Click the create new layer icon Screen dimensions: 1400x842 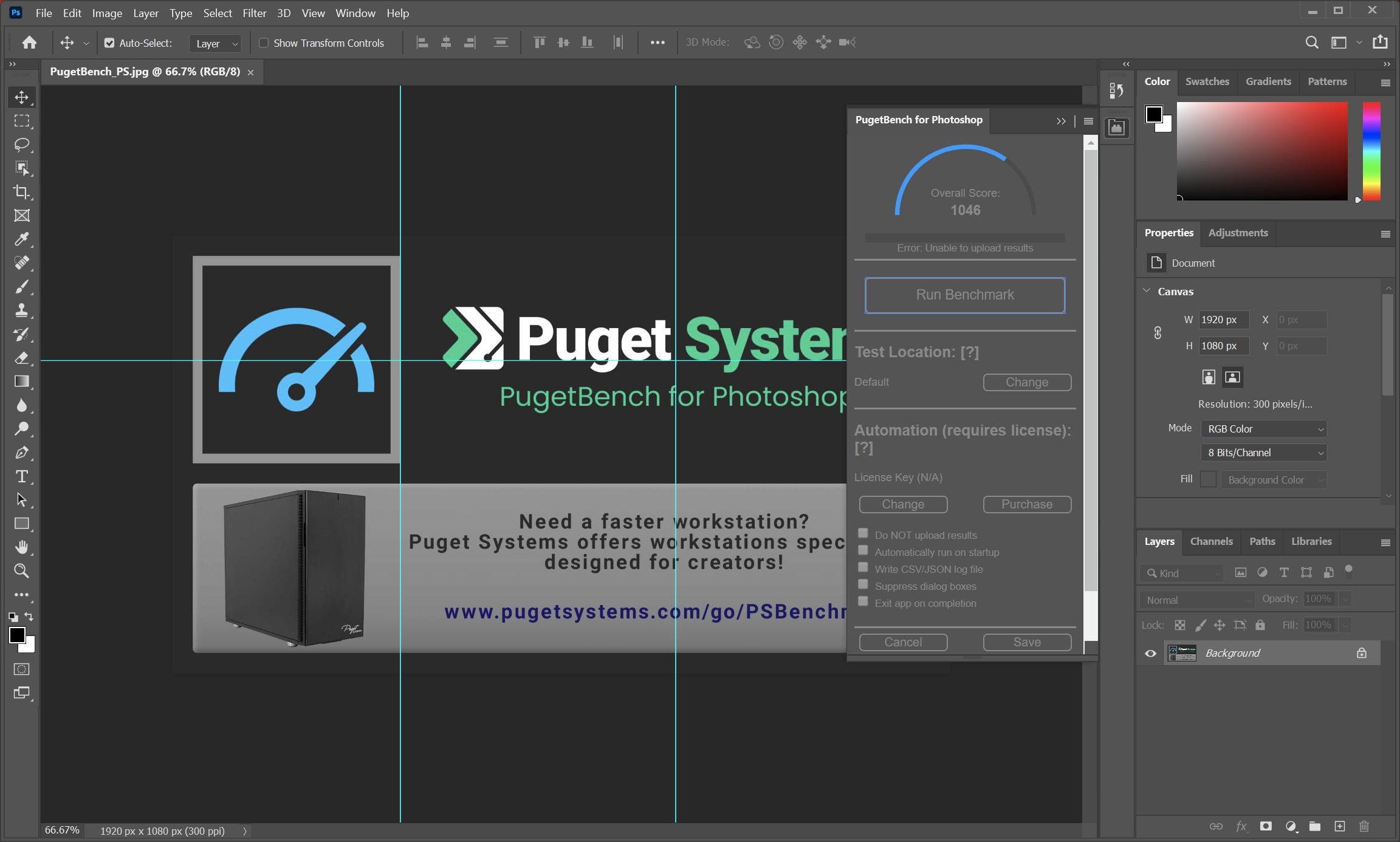[1339, 826]
